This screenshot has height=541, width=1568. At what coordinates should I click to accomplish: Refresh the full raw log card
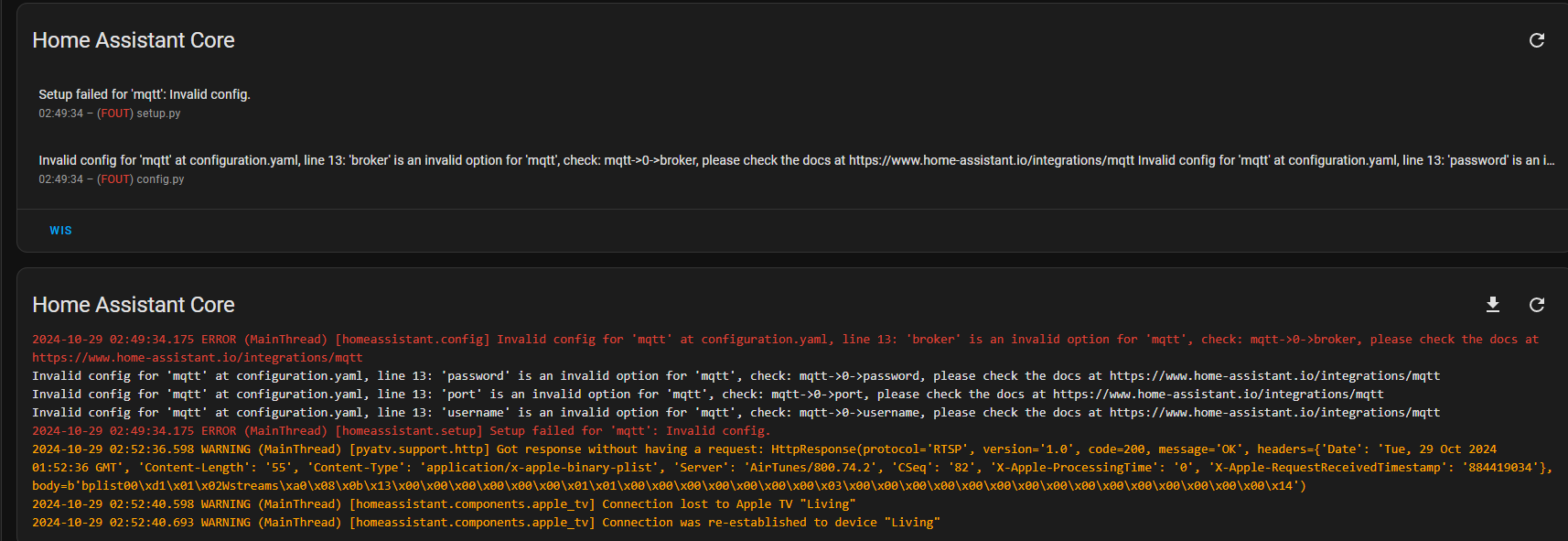pos(1537,305)
